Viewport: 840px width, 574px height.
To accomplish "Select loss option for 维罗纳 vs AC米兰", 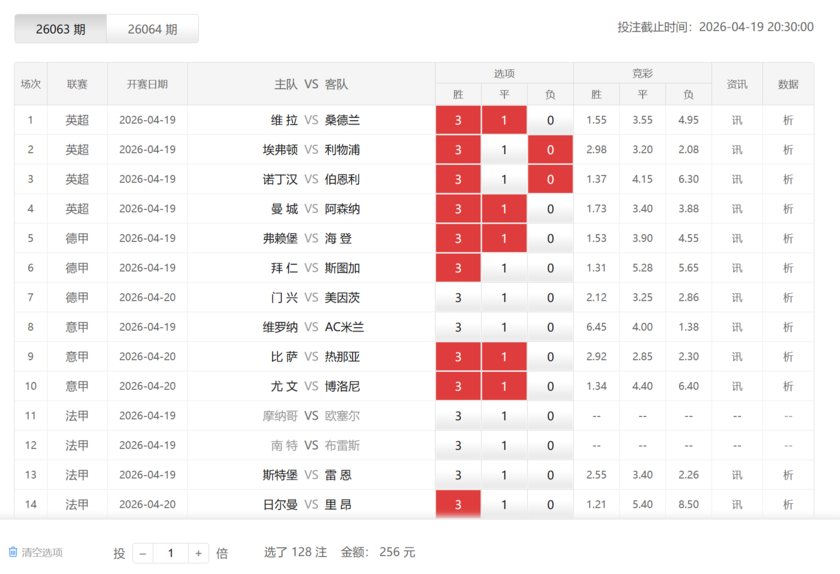I will click(x=550, y=327).
